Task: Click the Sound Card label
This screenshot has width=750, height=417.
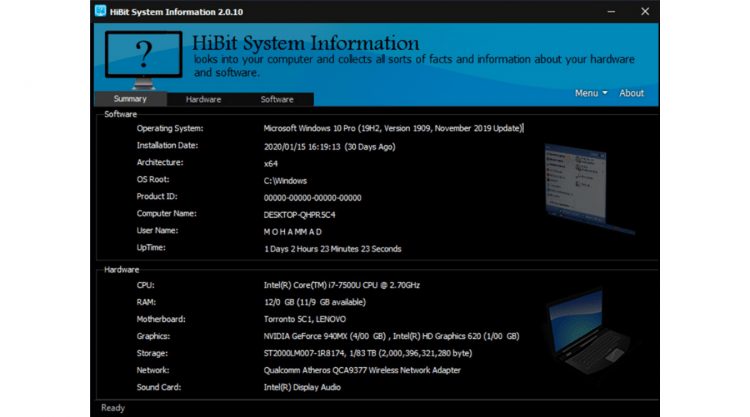Action: pyautogui.click(x=159, y=387)
